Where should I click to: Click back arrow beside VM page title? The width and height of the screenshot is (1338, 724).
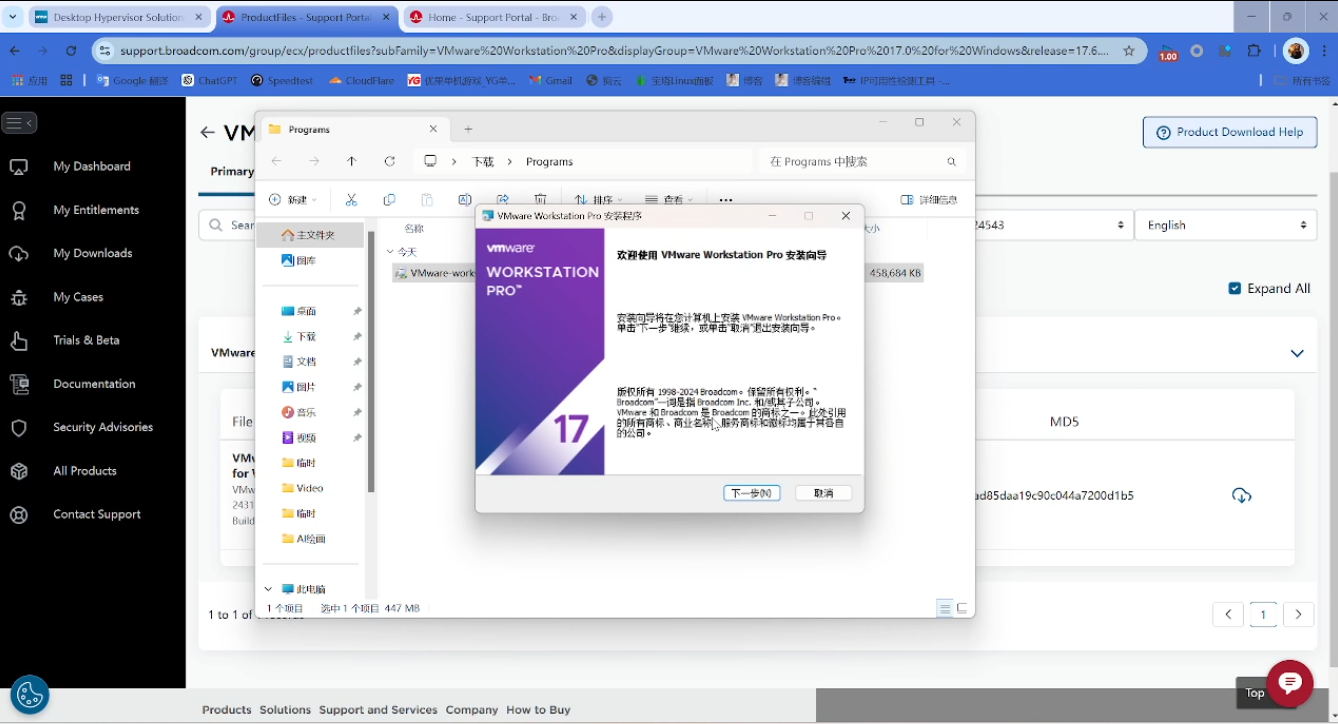pos(207,132)
